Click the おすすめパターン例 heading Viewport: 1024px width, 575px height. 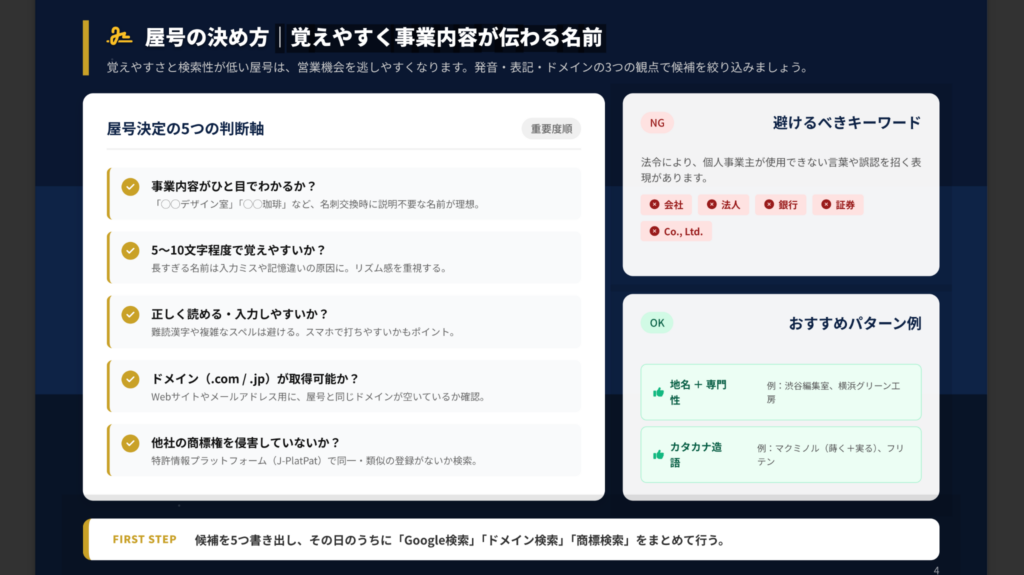pos(854,323)
